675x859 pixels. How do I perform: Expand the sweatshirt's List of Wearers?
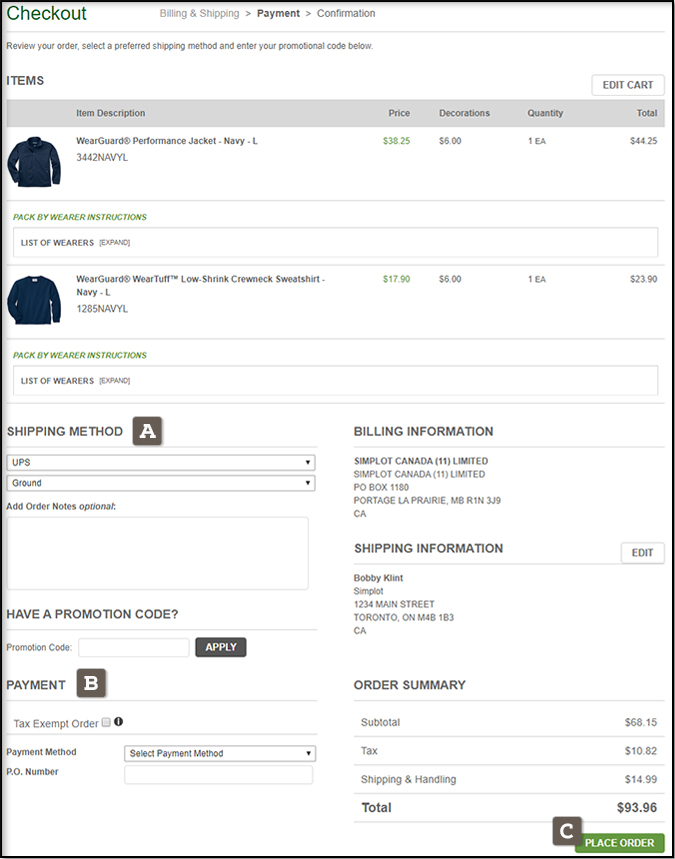click(114, 380)
